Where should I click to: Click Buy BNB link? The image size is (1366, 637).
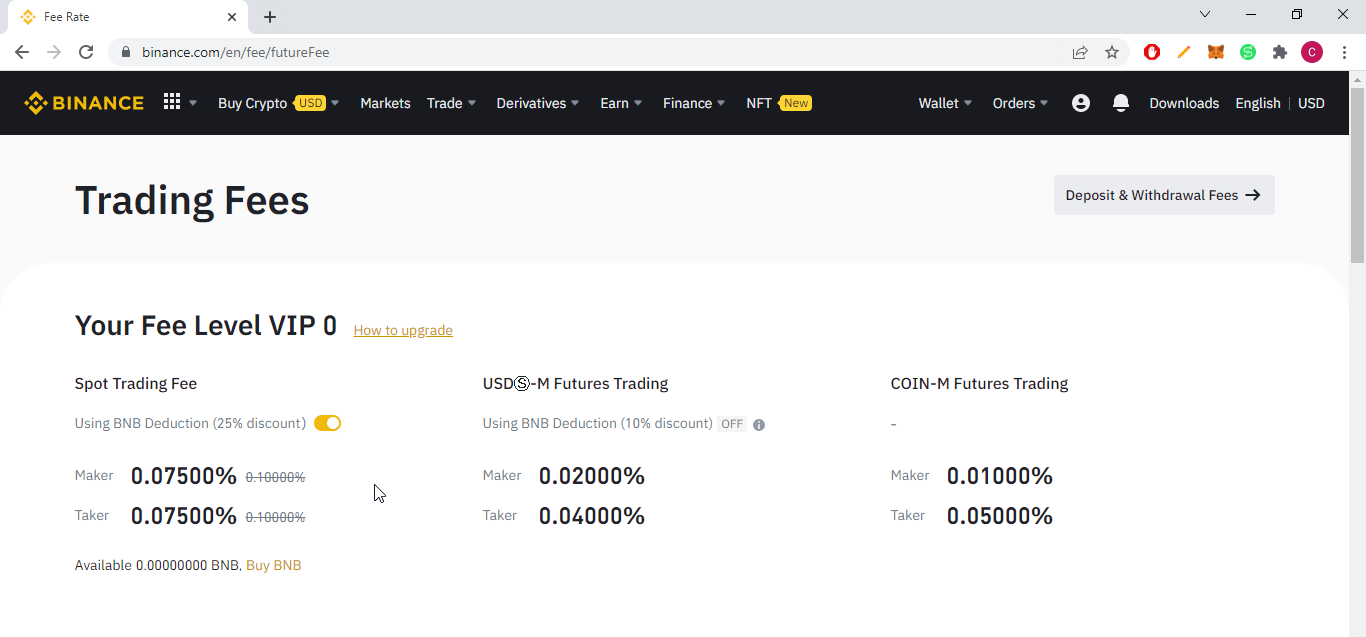coord(273,565)
